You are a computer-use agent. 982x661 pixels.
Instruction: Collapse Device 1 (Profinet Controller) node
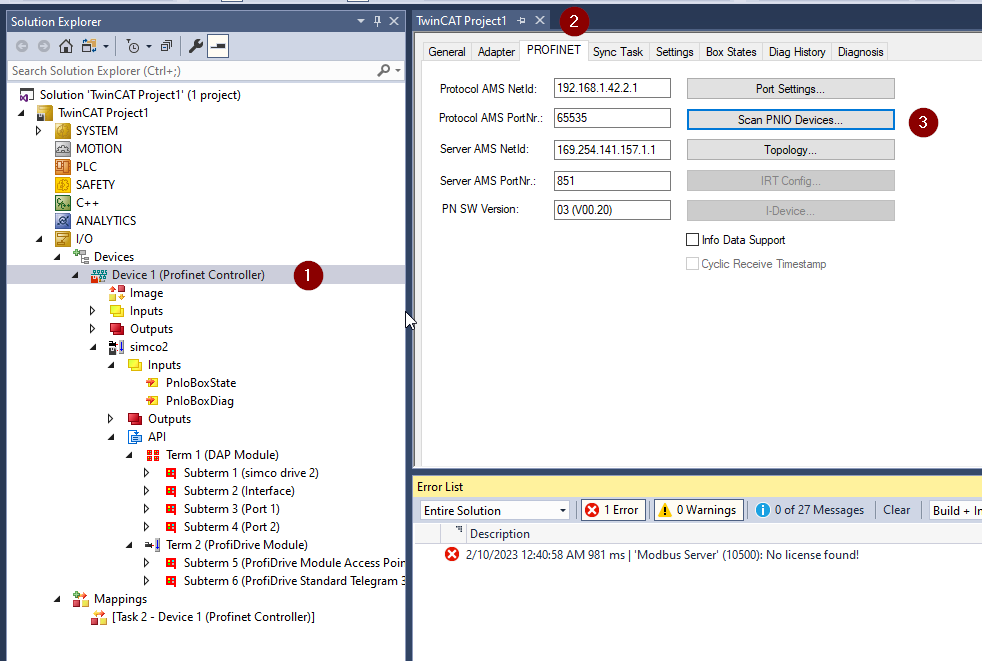pyautogui.click(x=75, y=275)
